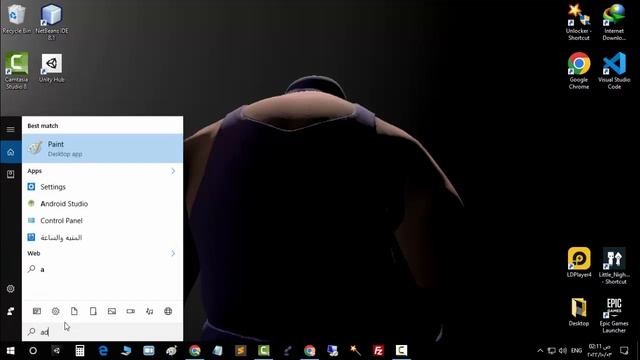Select the Unlocker Shortcut desktop icon

[579, 22]
